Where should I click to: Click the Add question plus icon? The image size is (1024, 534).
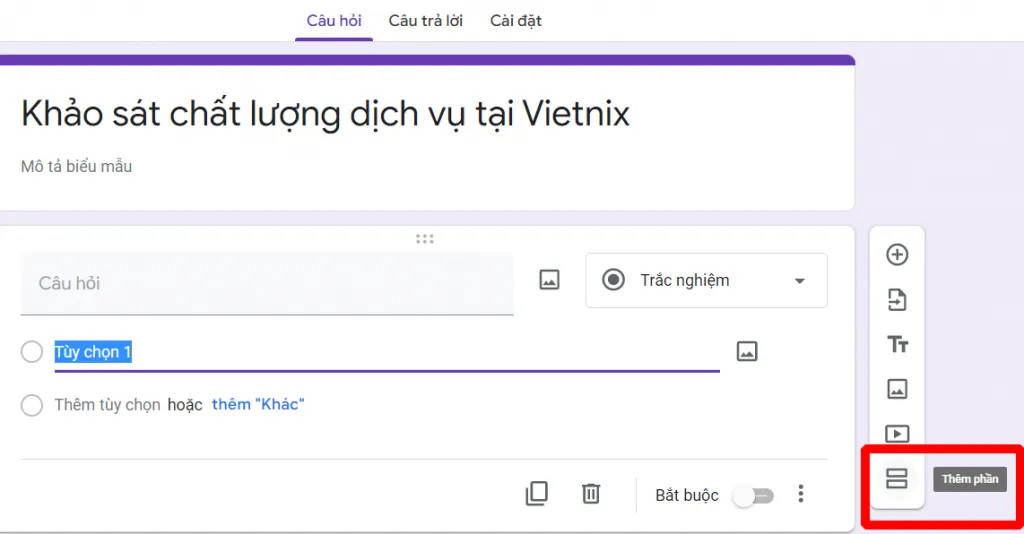pos(897,255)
